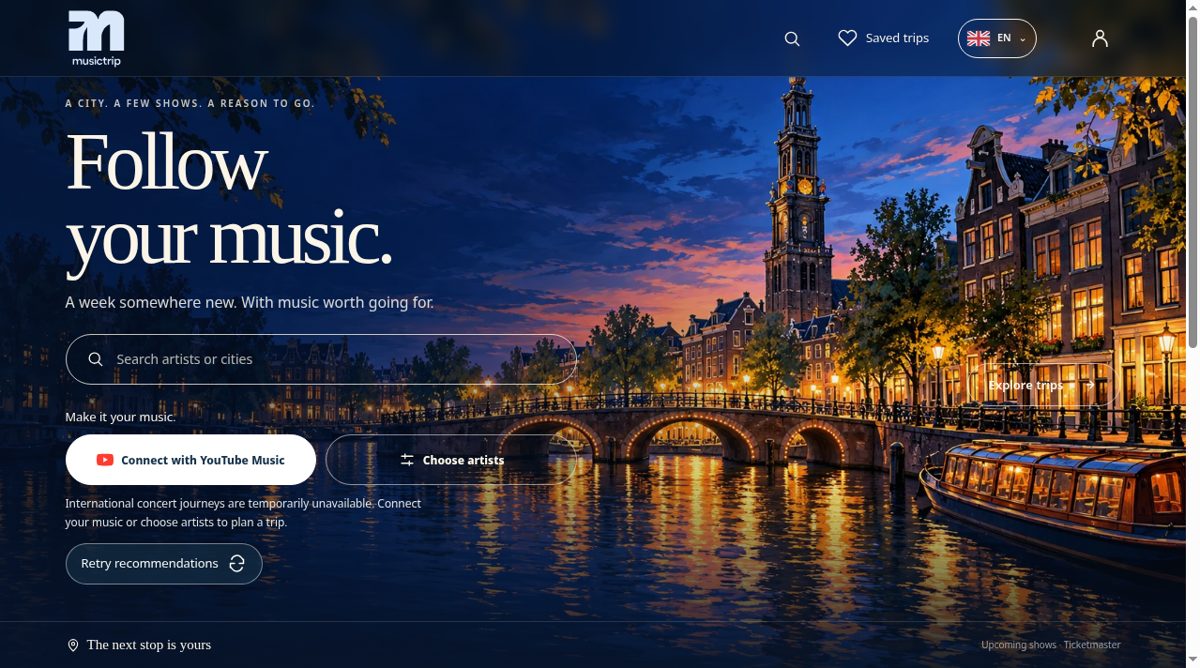Click the Explore trips button
1200x668 pixels.
1042,385
